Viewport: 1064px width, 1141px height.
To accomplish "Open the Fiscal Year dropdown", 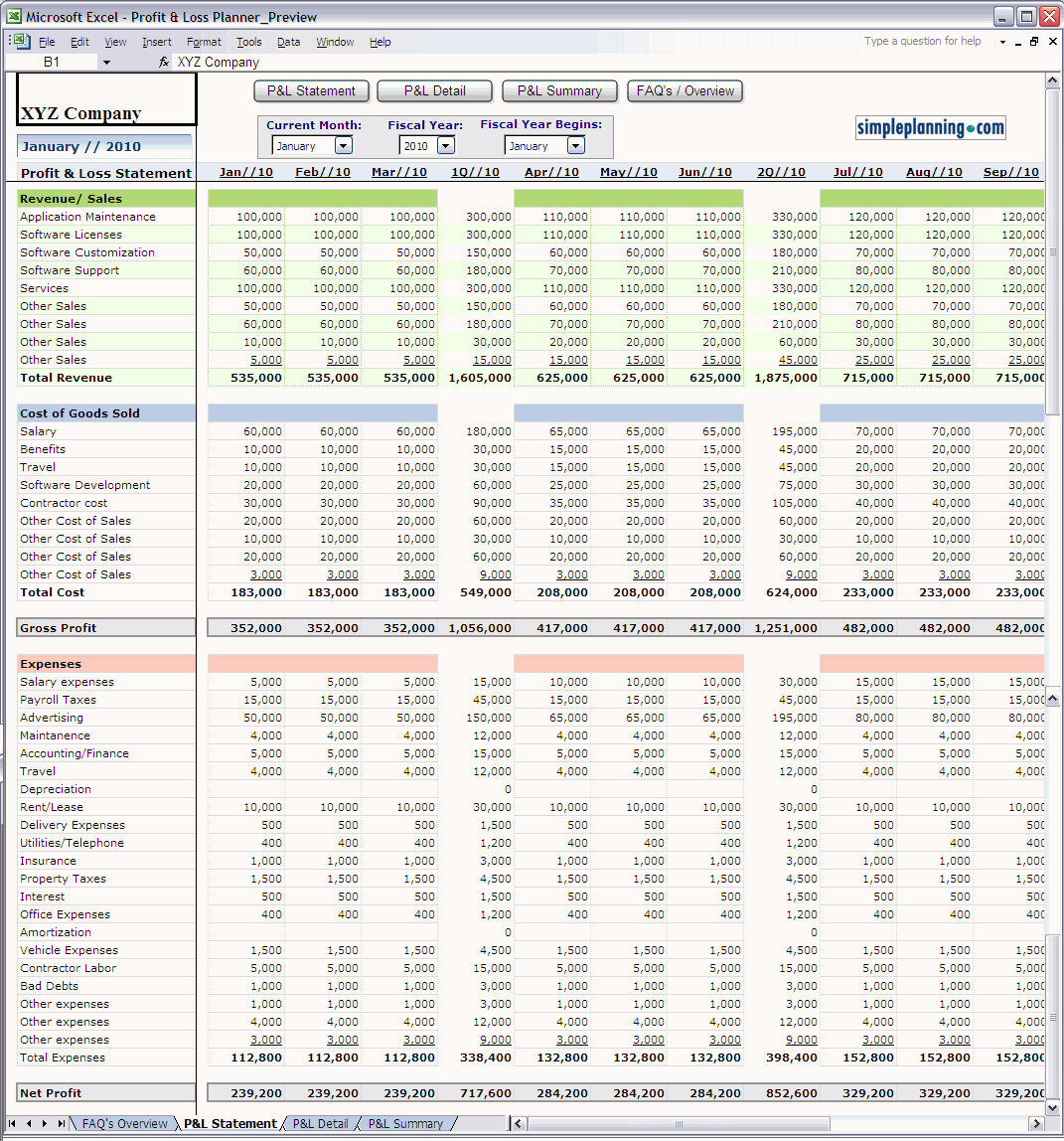I will click(446, 145).
